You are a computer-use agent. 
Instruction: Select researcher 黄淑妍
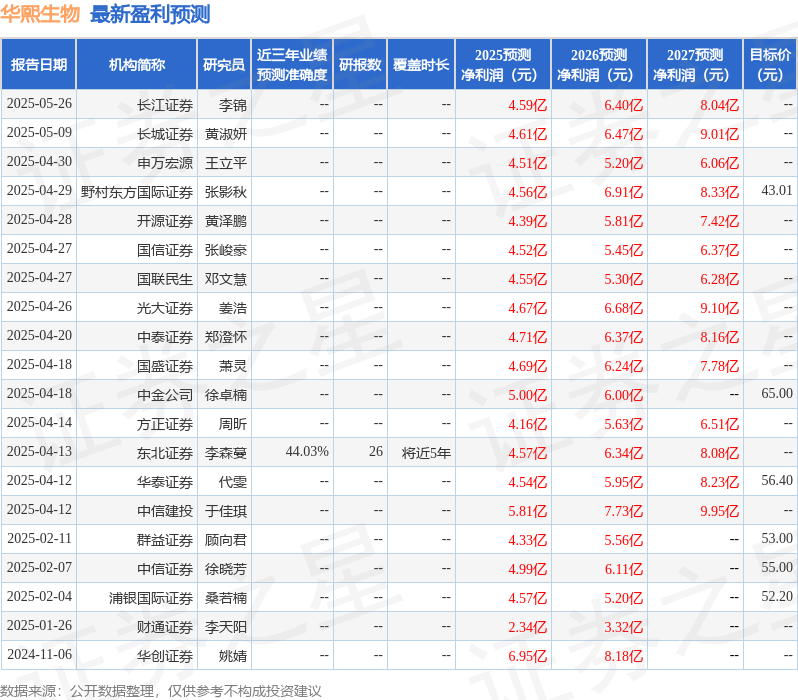(x=225, y=134)
